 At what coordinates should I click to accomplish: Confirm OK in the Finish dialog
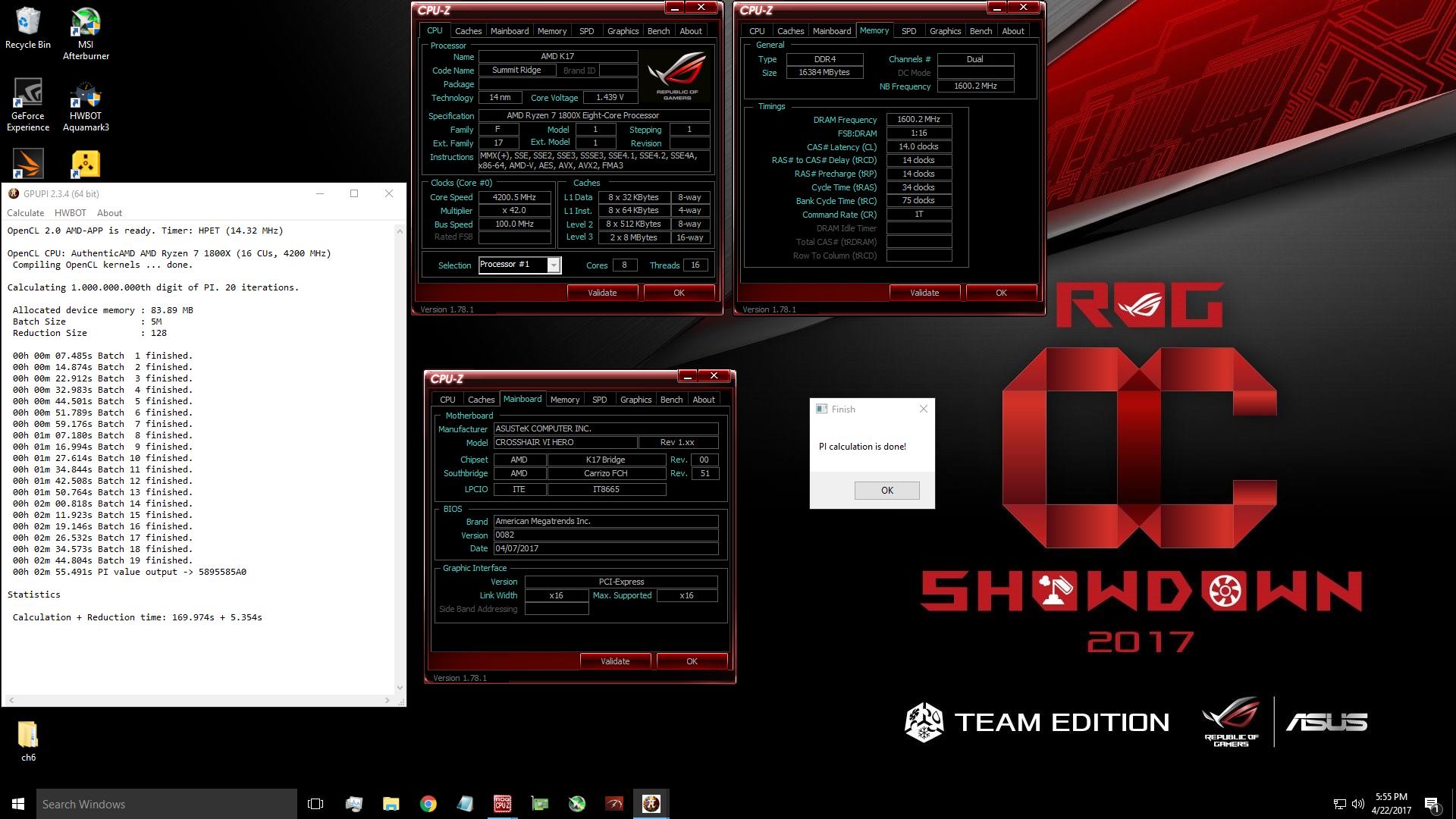887,491
